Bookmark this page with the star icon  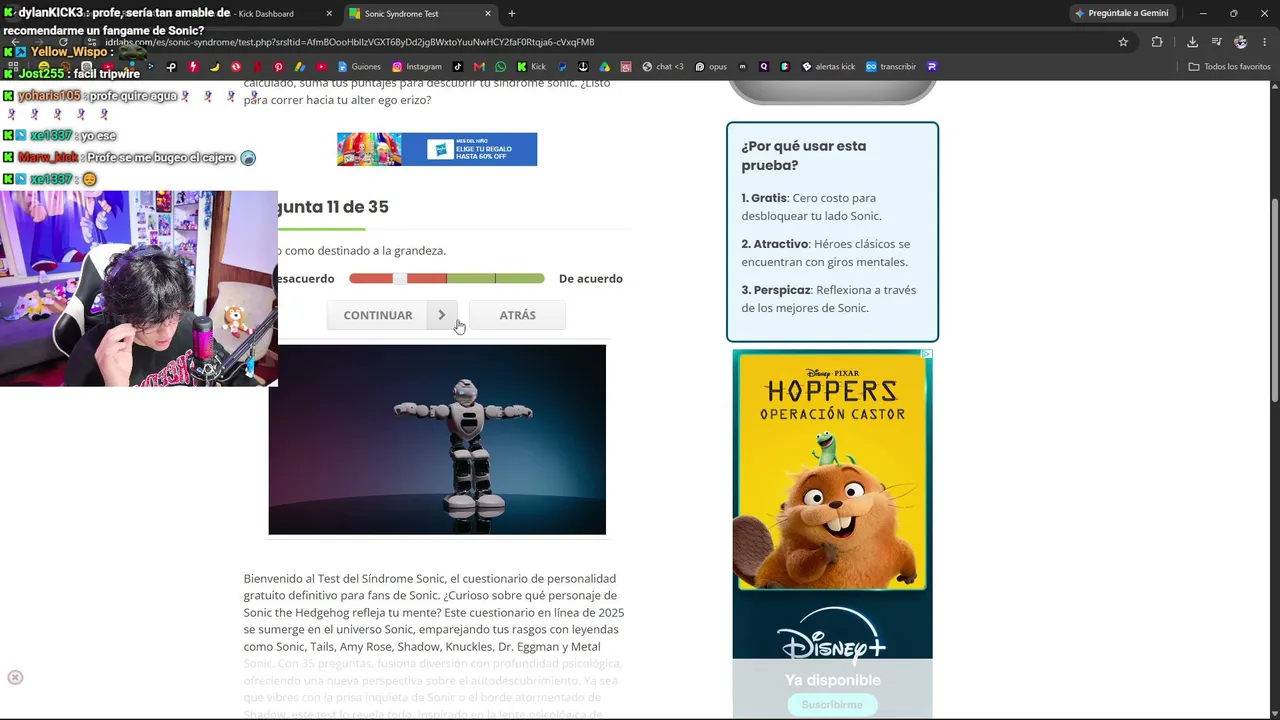click(1123, 42)
